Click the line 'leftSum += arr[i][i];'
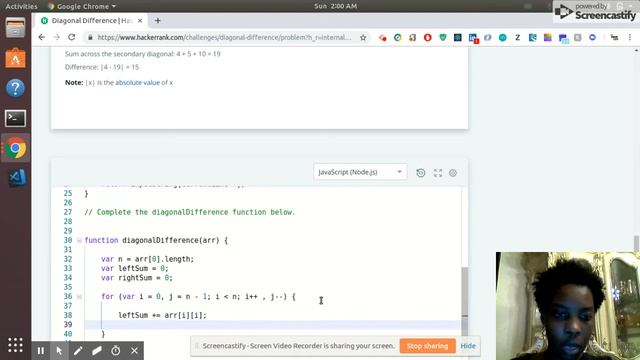The height and width of the screenshot is (360, 640). point(162,315)
